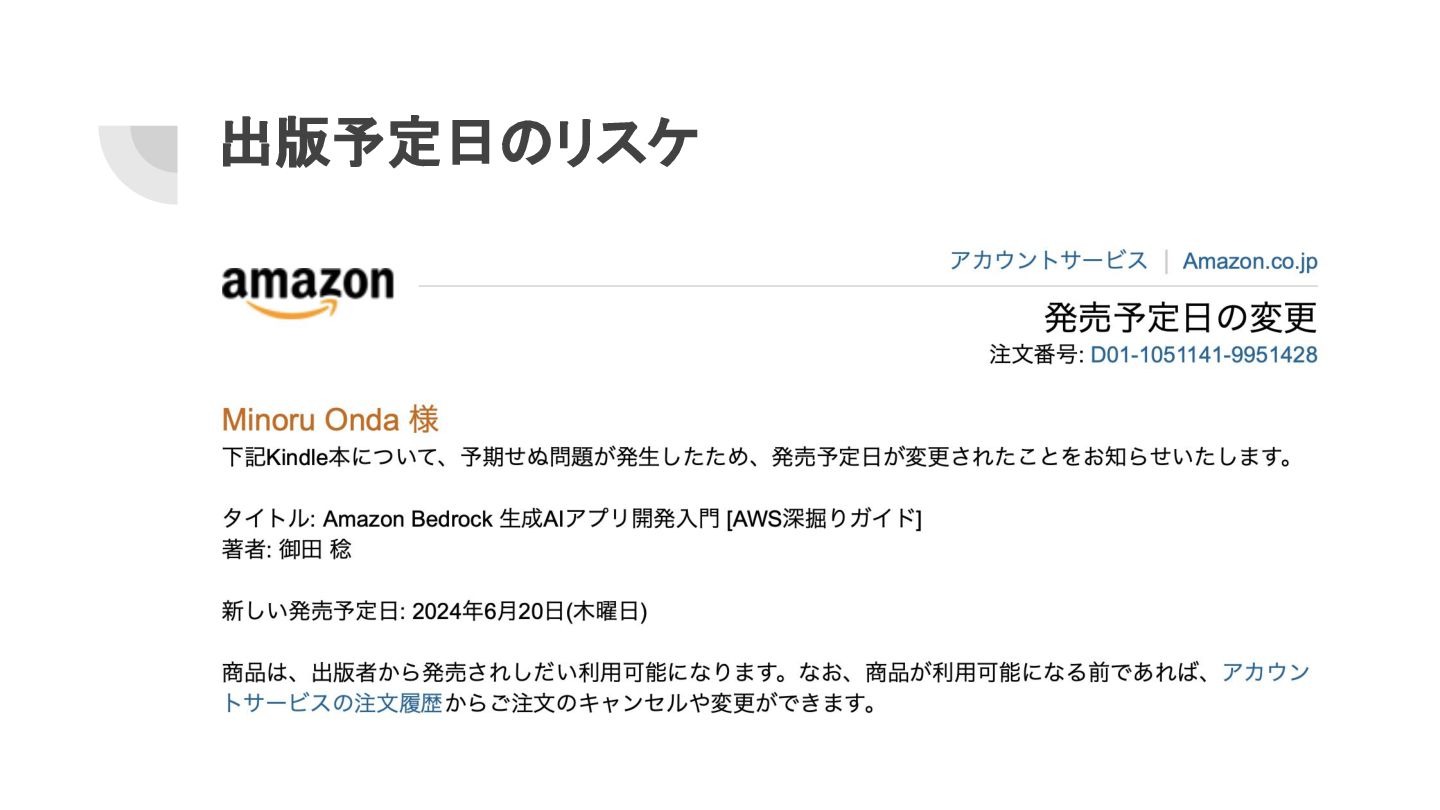Screen dimensions: 1440x810
Task: Open the Amazon.co.jp link
Action: [x=1250, y=262]
